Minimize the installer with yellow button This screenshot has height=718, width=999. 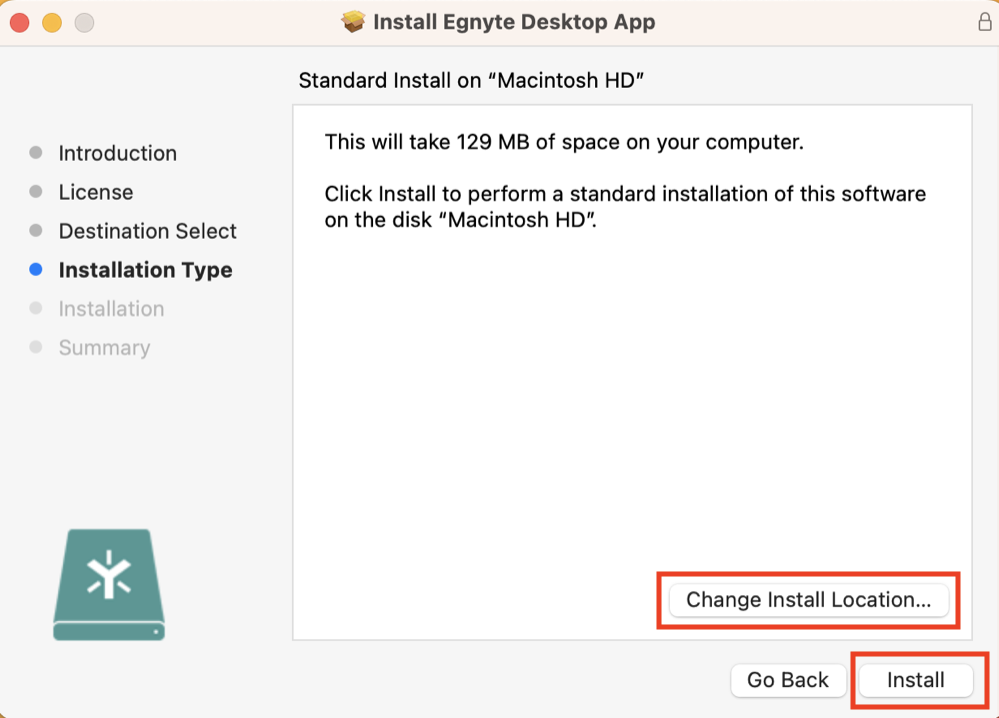tap(52, 23)
